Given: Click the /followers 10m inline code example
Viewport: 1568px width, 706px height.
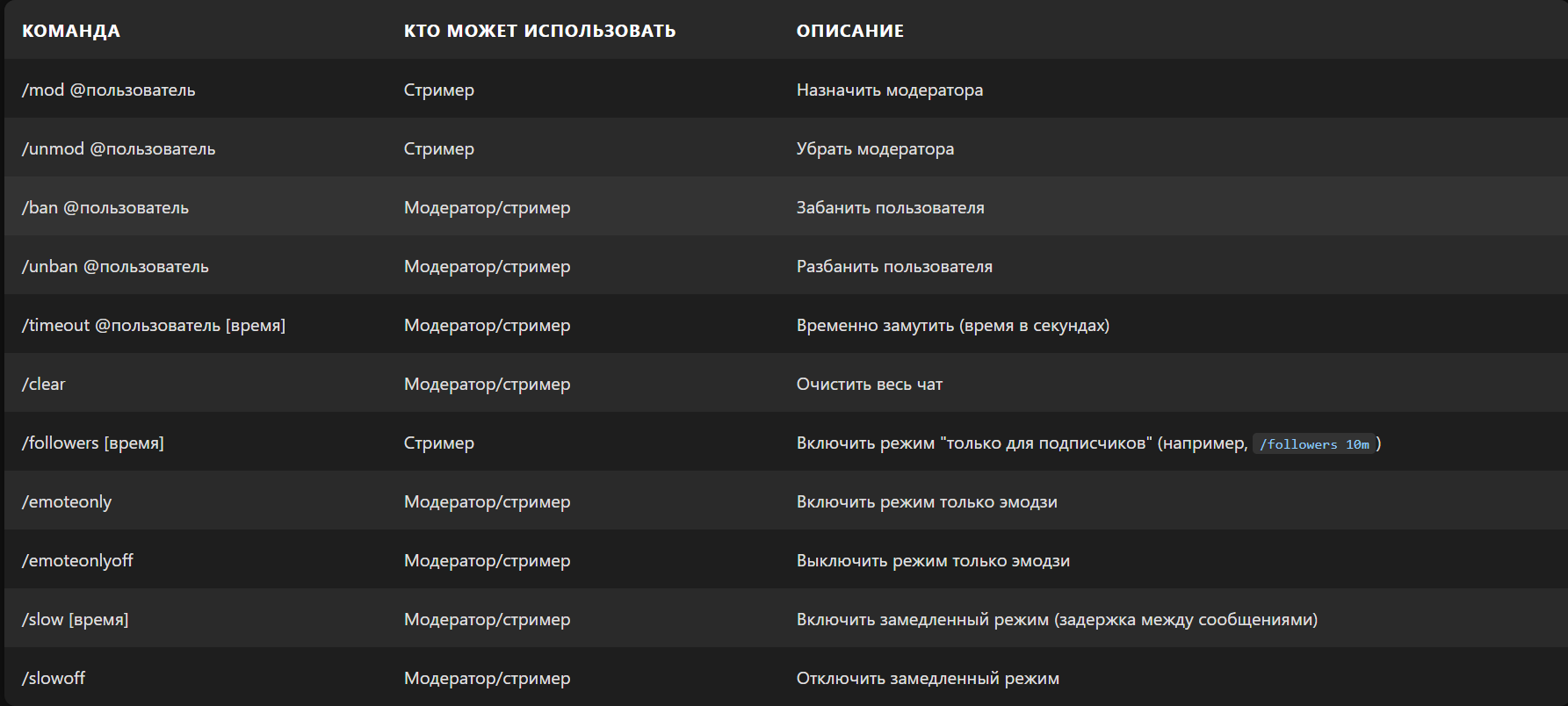Looking at the screenshot, I should point(1314,444).
